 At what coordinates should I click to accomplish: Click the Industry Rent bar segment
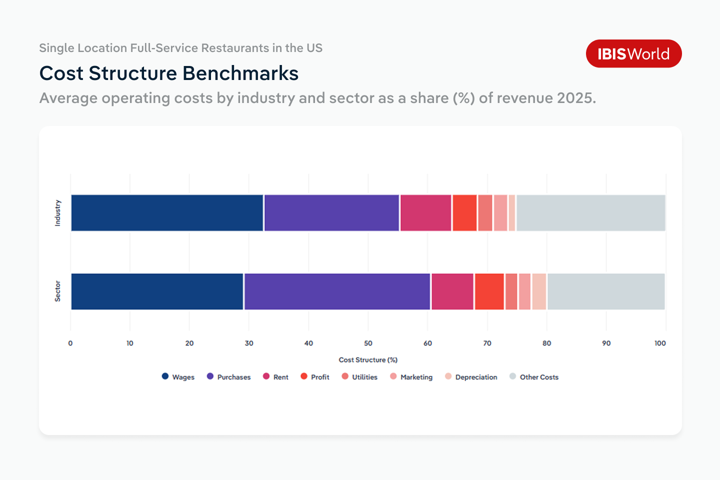pyautogui.click(x=425, y=213)
